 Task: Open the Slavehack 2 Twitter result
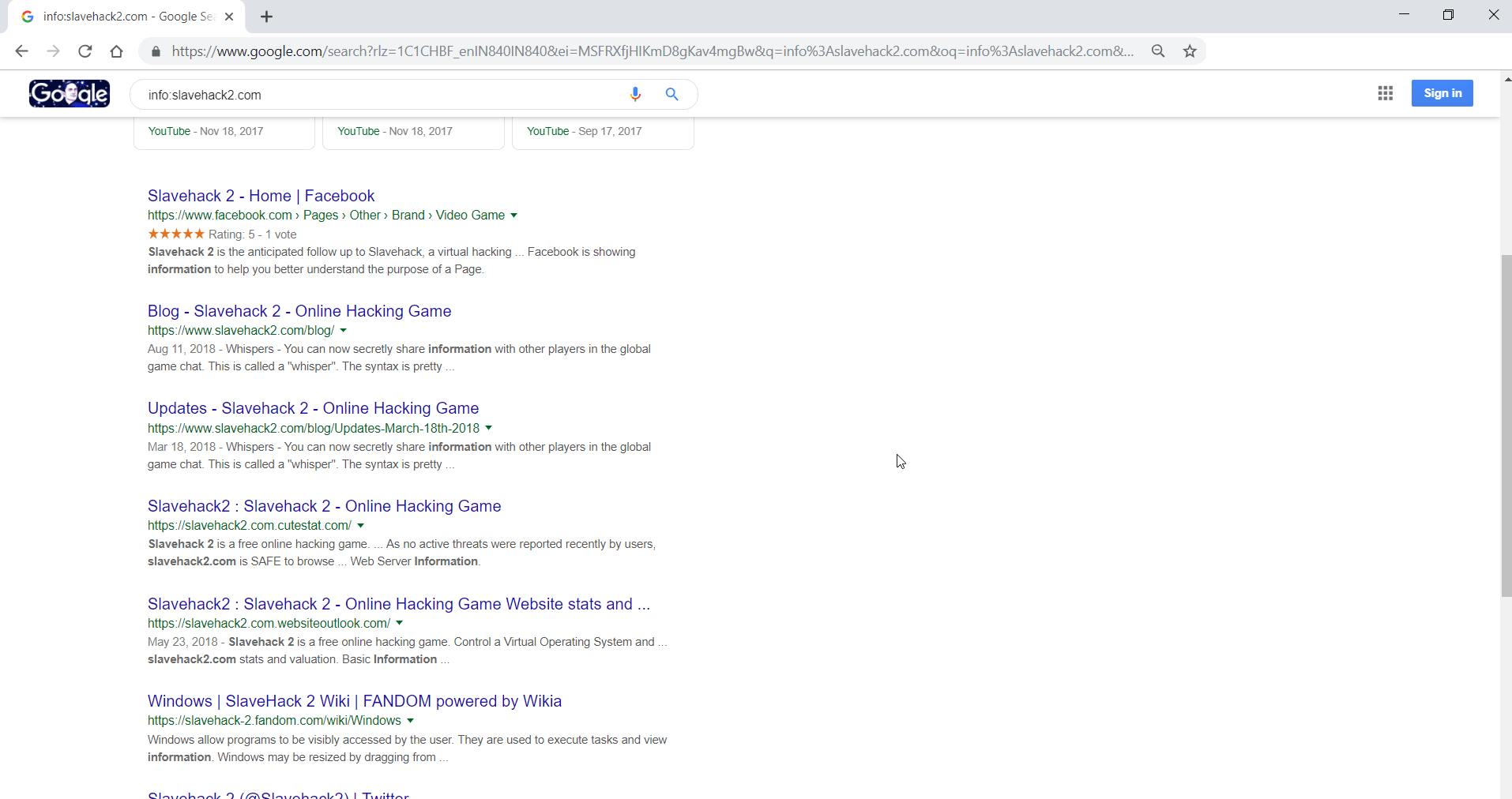[x=278, y=793]
